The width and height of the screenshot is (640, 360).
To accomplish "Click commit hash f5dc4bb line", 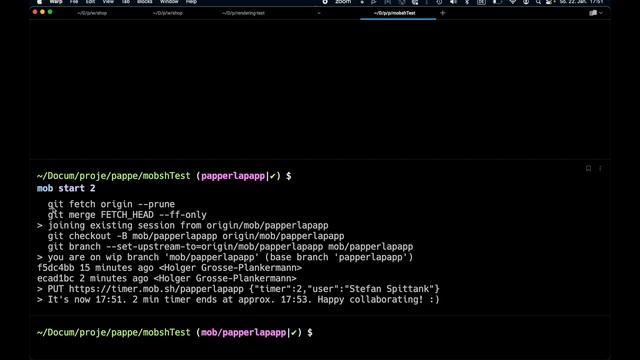I will tap(169, 268).
